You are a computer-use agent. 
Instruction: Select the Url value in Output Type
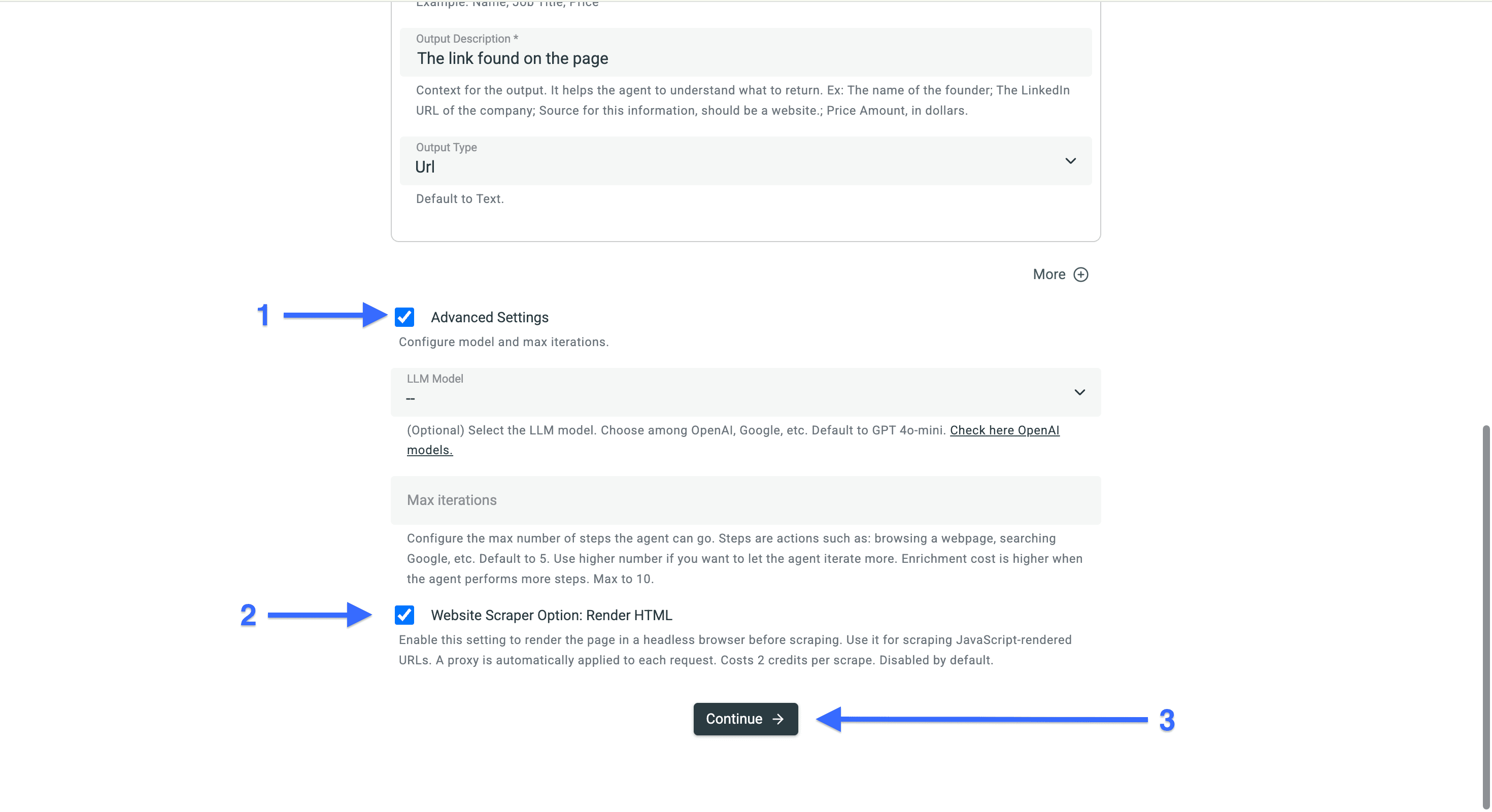point(425,167)
